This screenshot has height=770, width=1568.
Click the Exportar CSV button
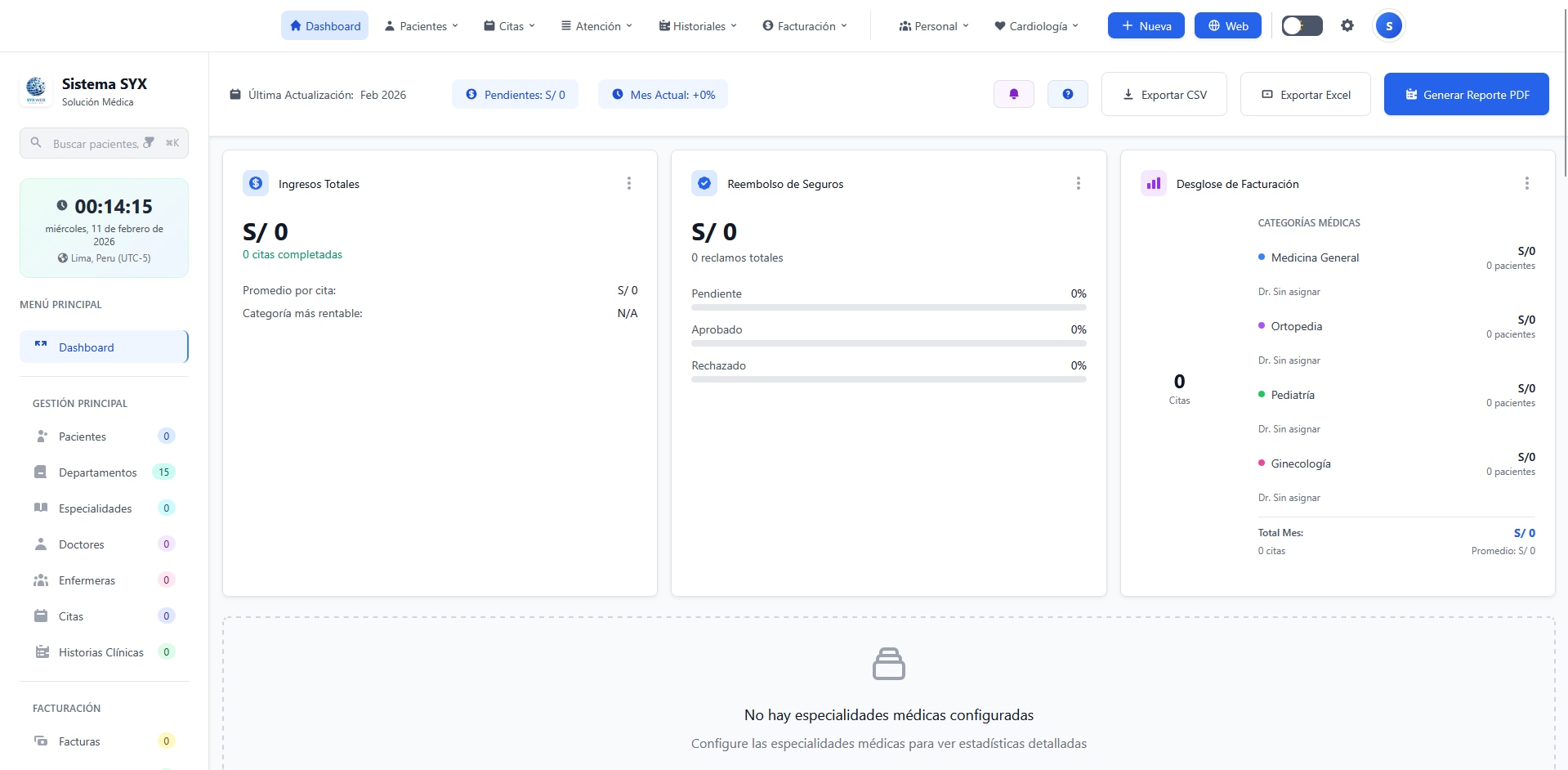point(1164,94)
